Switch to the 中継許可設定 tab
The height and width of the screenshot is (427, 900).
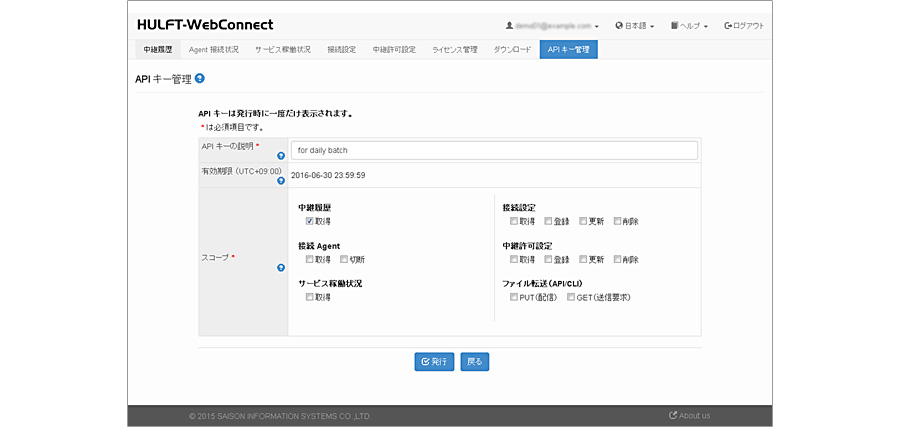pos(394,50)
